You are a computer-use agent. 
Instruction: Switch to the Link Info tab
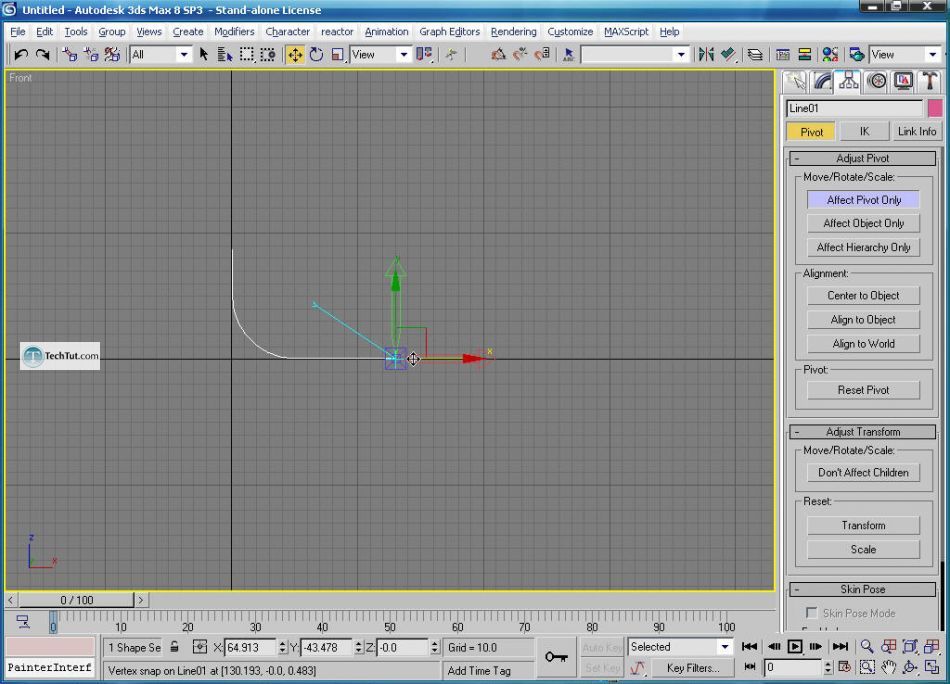pos(917,131)
